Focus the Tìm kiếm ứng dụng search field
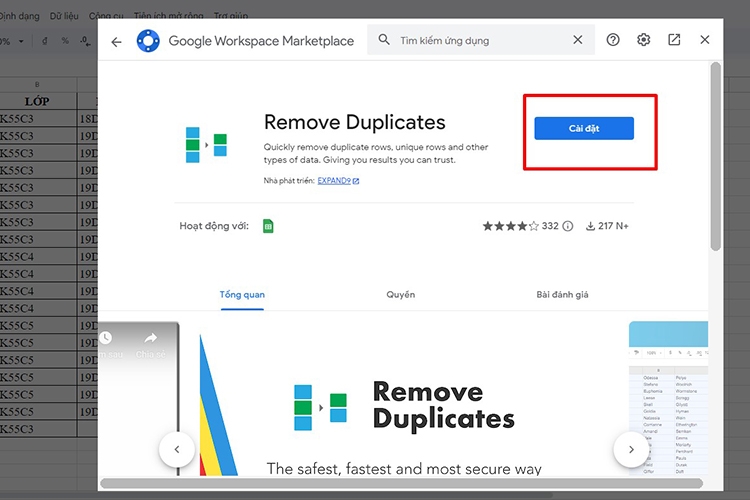 [x=481, y=40]
